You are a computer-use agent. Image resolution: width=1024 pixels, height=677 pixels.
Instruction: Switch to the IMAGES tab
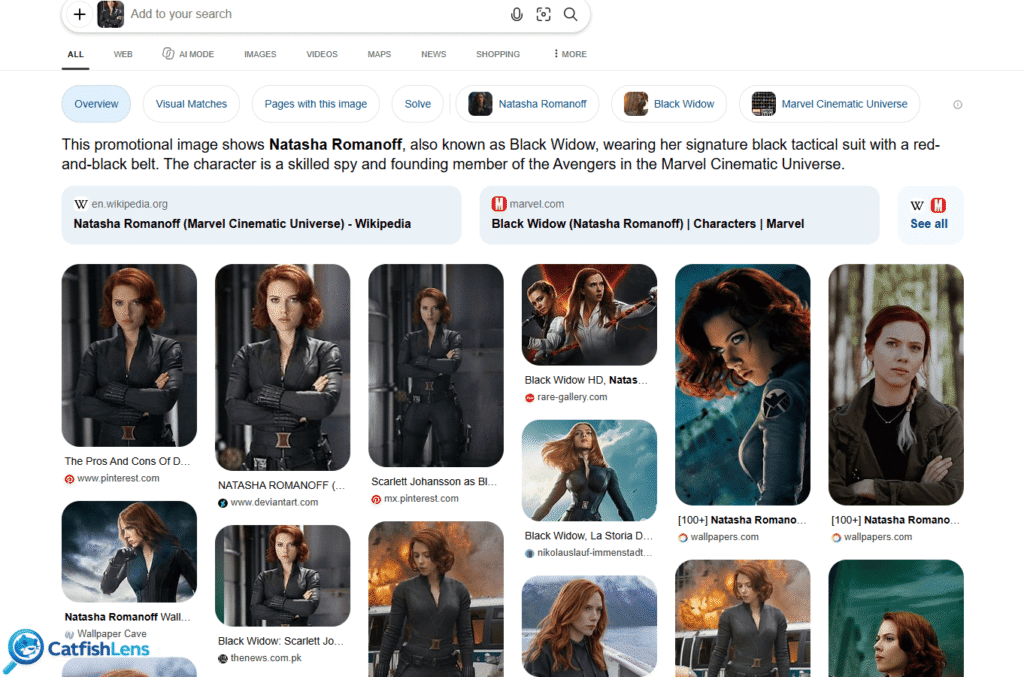click(x=260, y=54)
